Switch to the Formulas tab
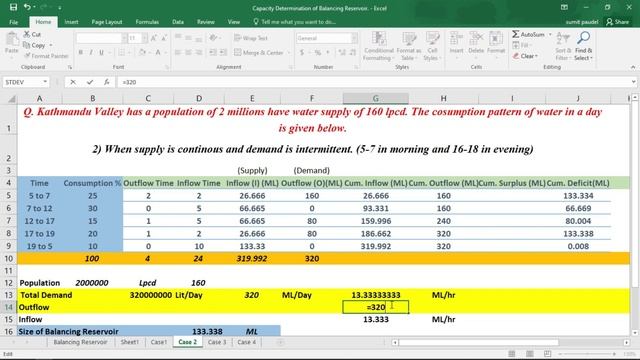 (147, 22)
